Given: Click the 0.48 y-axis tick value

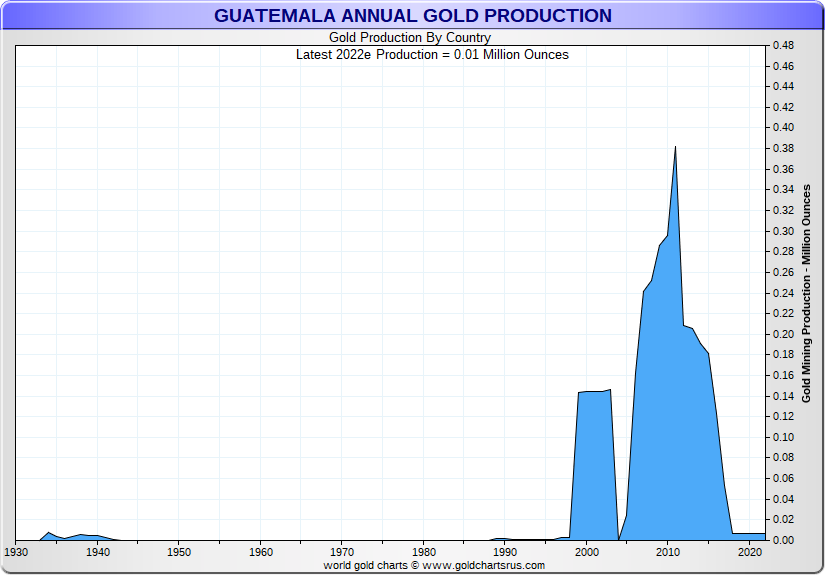Looking at the screenshot, I should [x=782, y=46].
